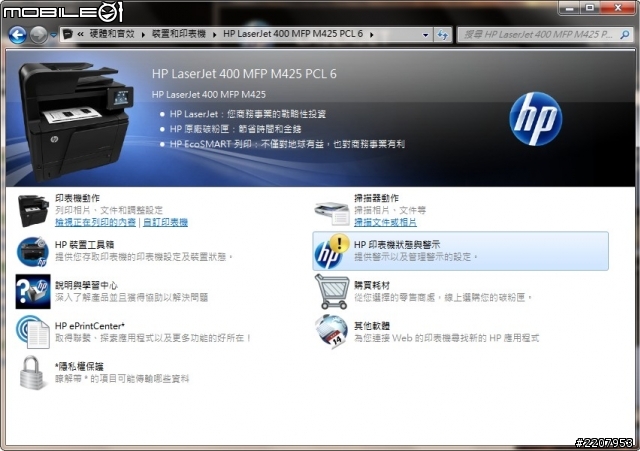The width and height of the screenshot is (640, 451).
Task: Click the scanner icon for 掃描器動作
Action: click(x=332, y=213)
